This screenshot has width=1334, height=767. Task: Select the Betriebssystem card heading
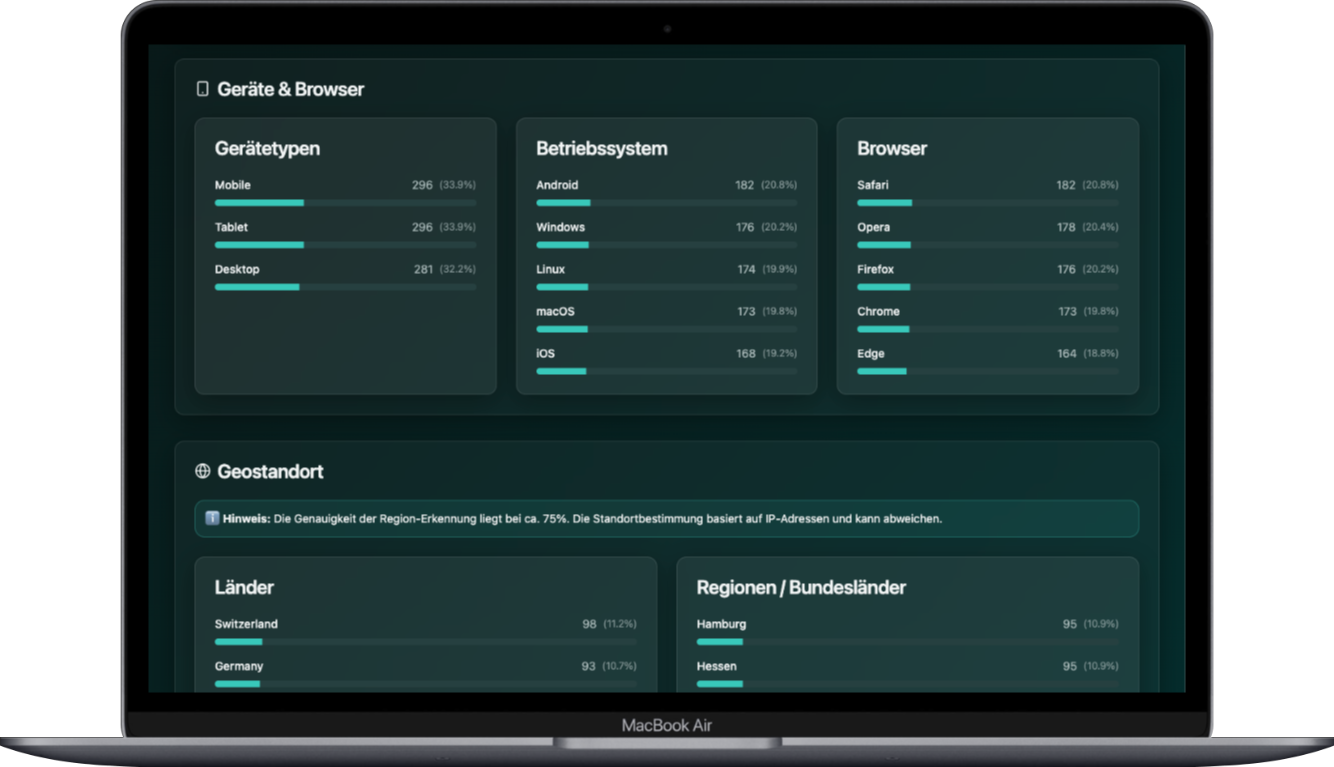coord(601,149)
